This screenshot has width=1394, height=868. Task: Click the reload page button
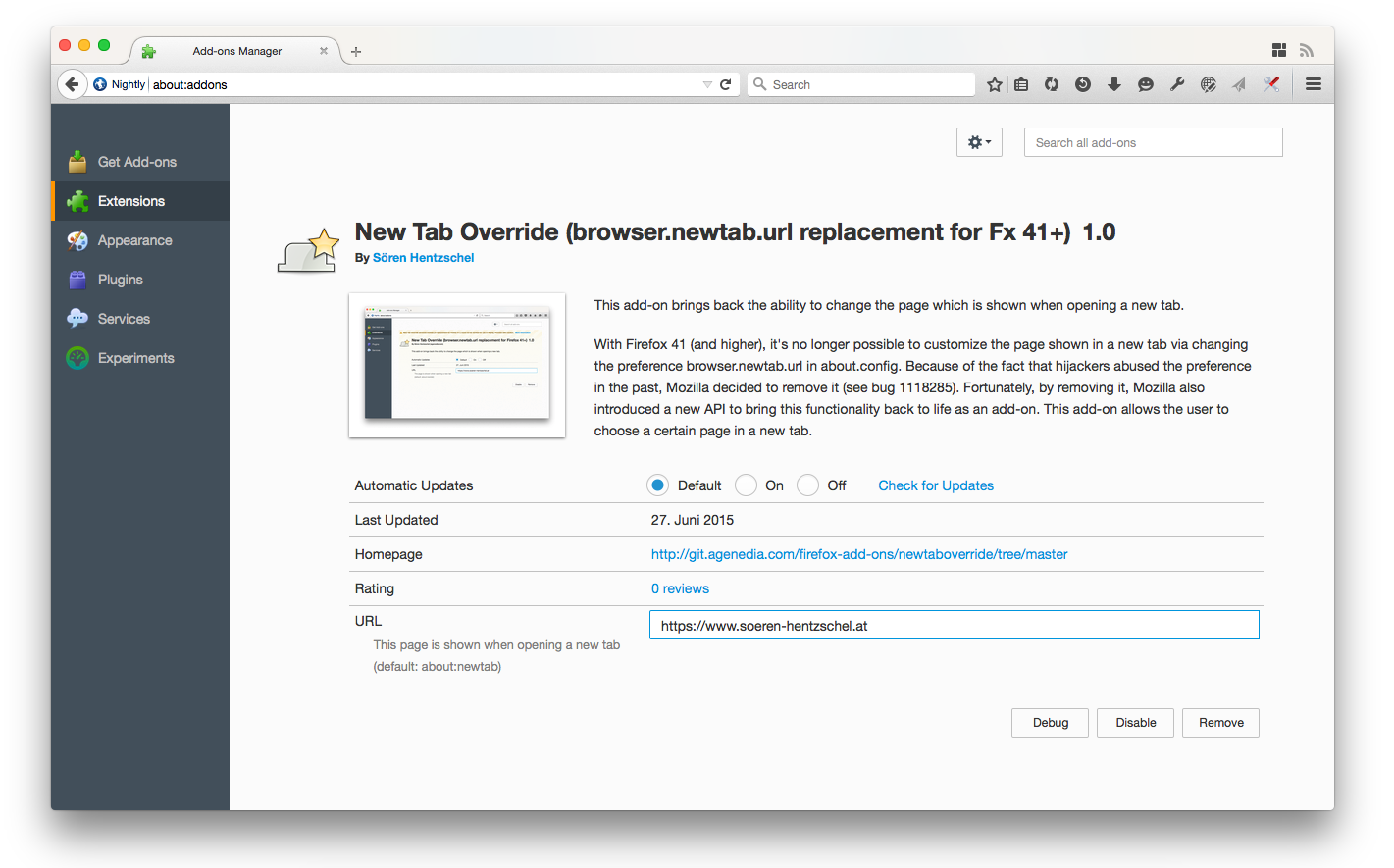pos(726,84)
